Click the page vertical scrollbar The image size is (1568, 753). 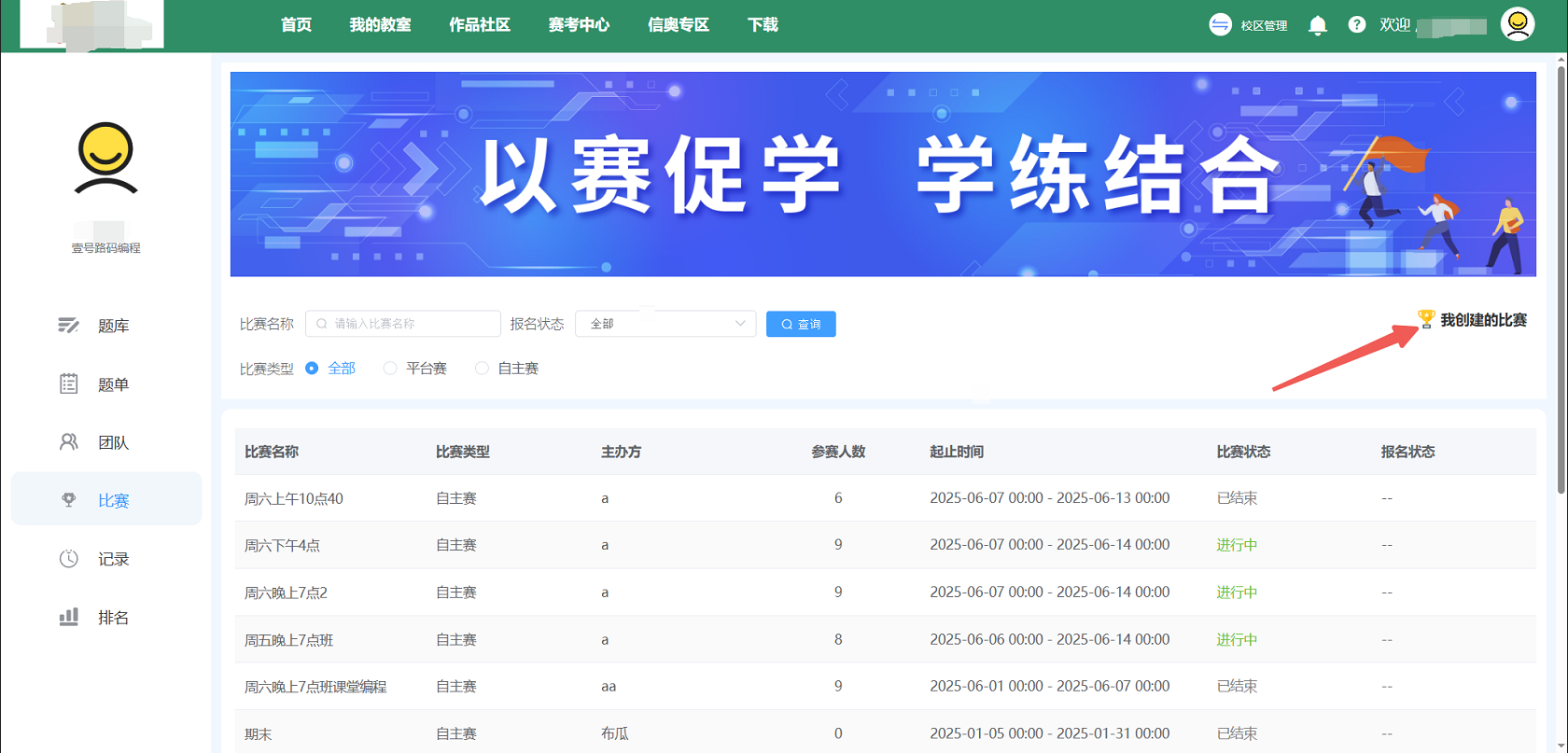1561,280
